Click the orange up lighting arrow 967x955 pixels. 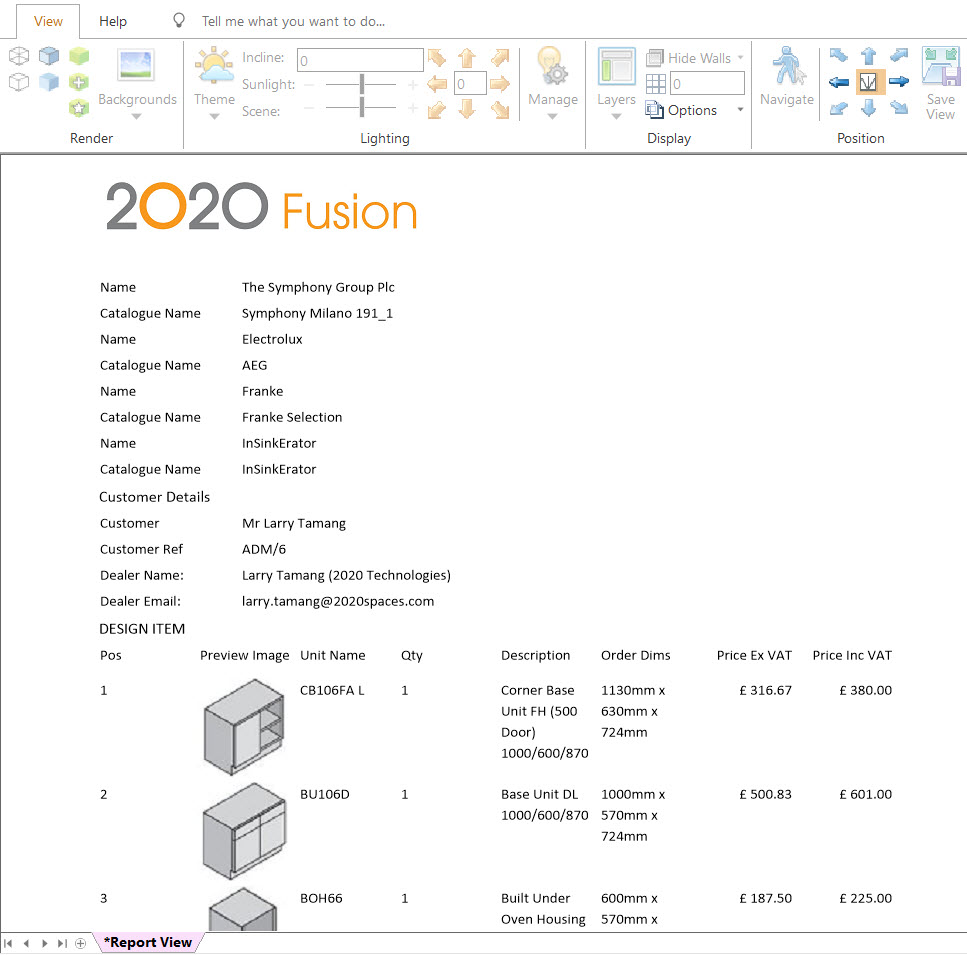pyautogui.click(x=467, y=58)
